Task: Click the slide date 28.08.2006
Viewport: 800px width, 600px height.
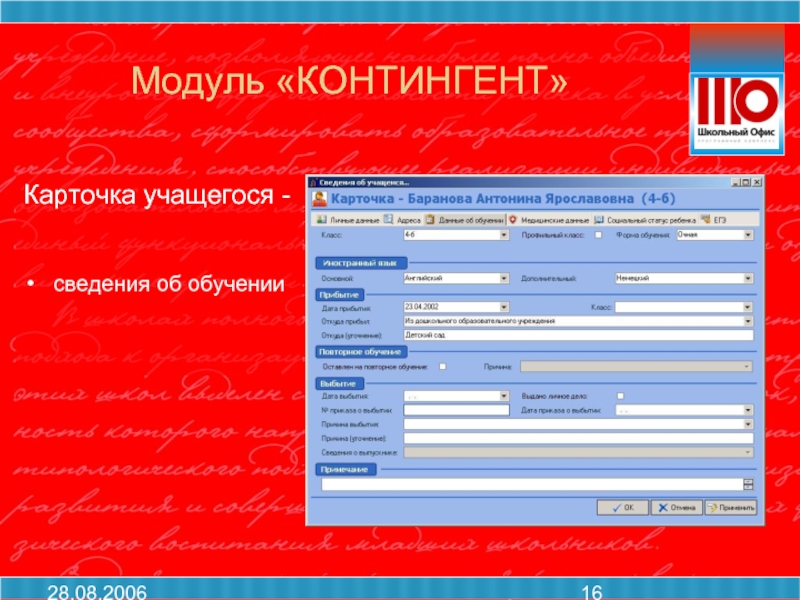Action: (x=97, y=592)
